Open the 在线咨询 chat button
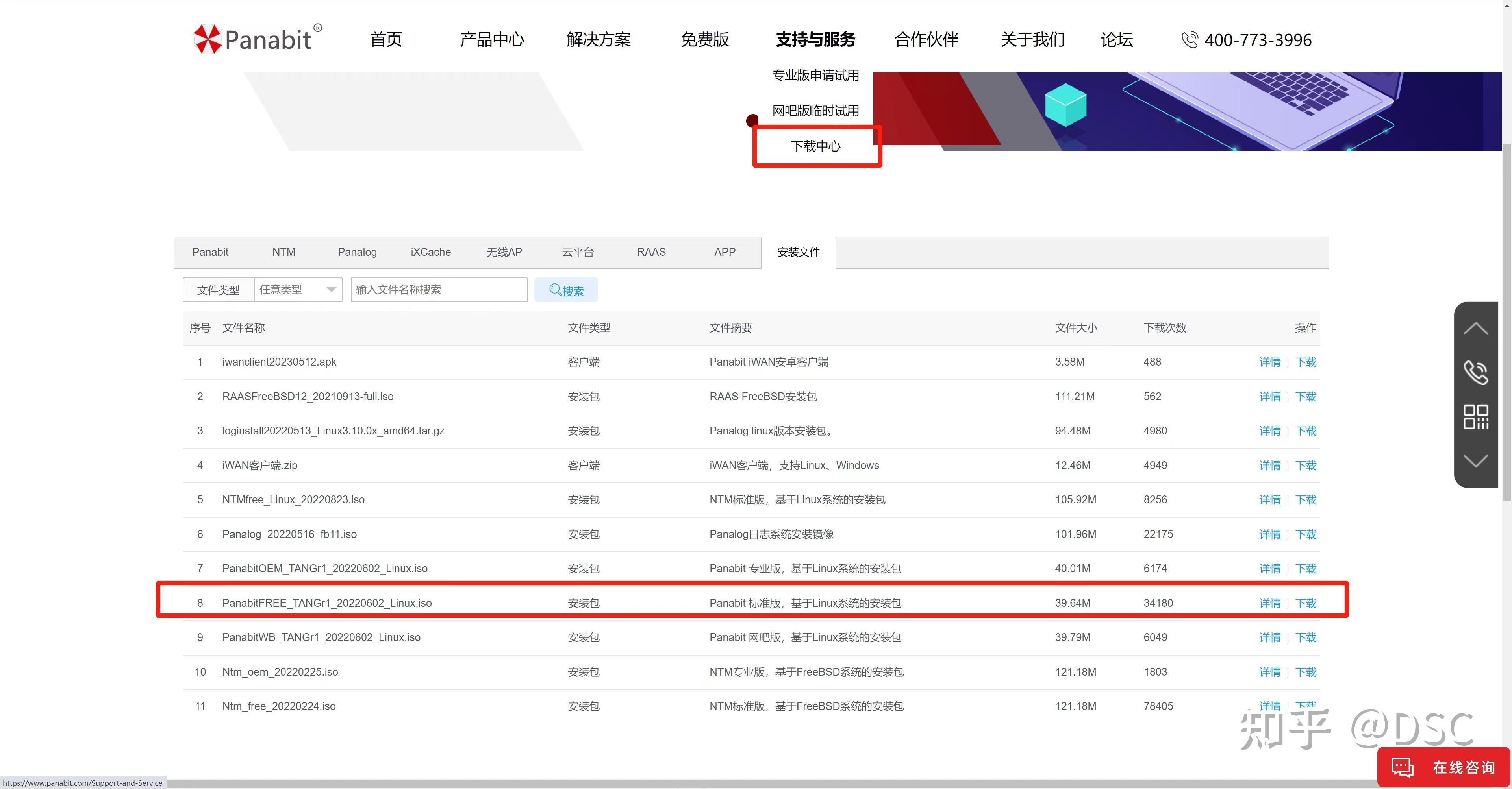Screen dimensions: 1512x789 coord(1444,767)
